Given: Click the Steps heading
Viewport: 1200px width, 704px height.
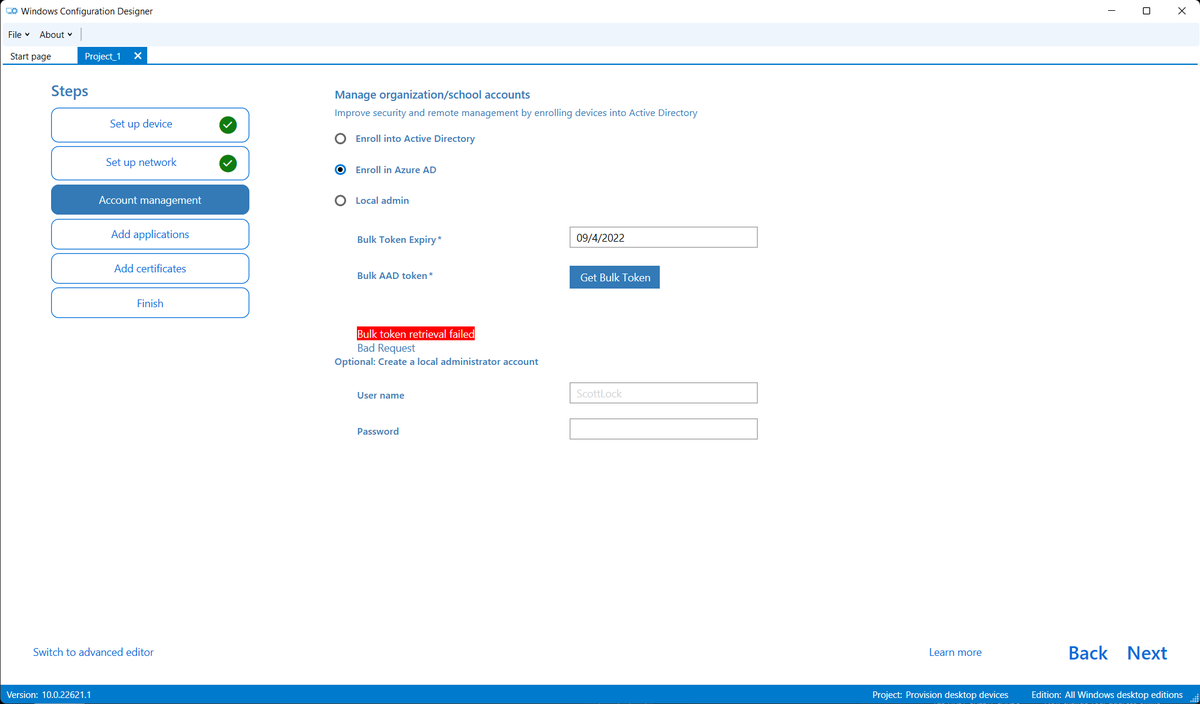Looking at the screenshot, I should (70, 91).
